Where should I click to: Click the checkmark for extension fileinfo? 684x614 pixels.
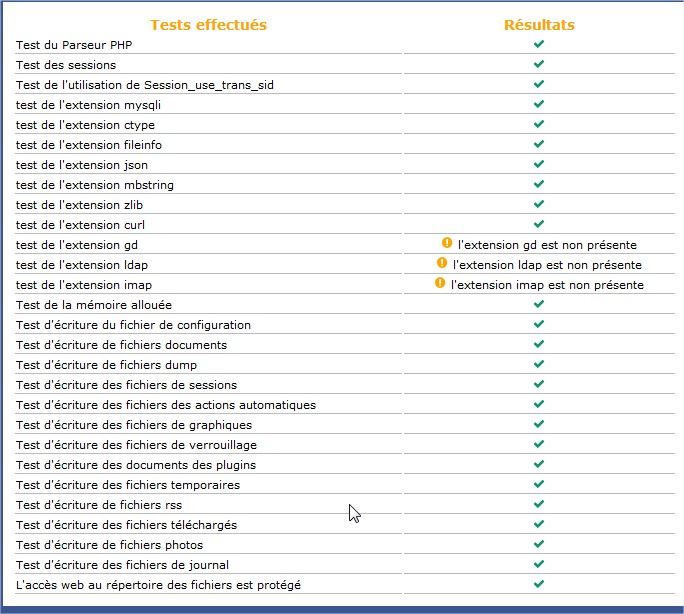tap(539, 144)
